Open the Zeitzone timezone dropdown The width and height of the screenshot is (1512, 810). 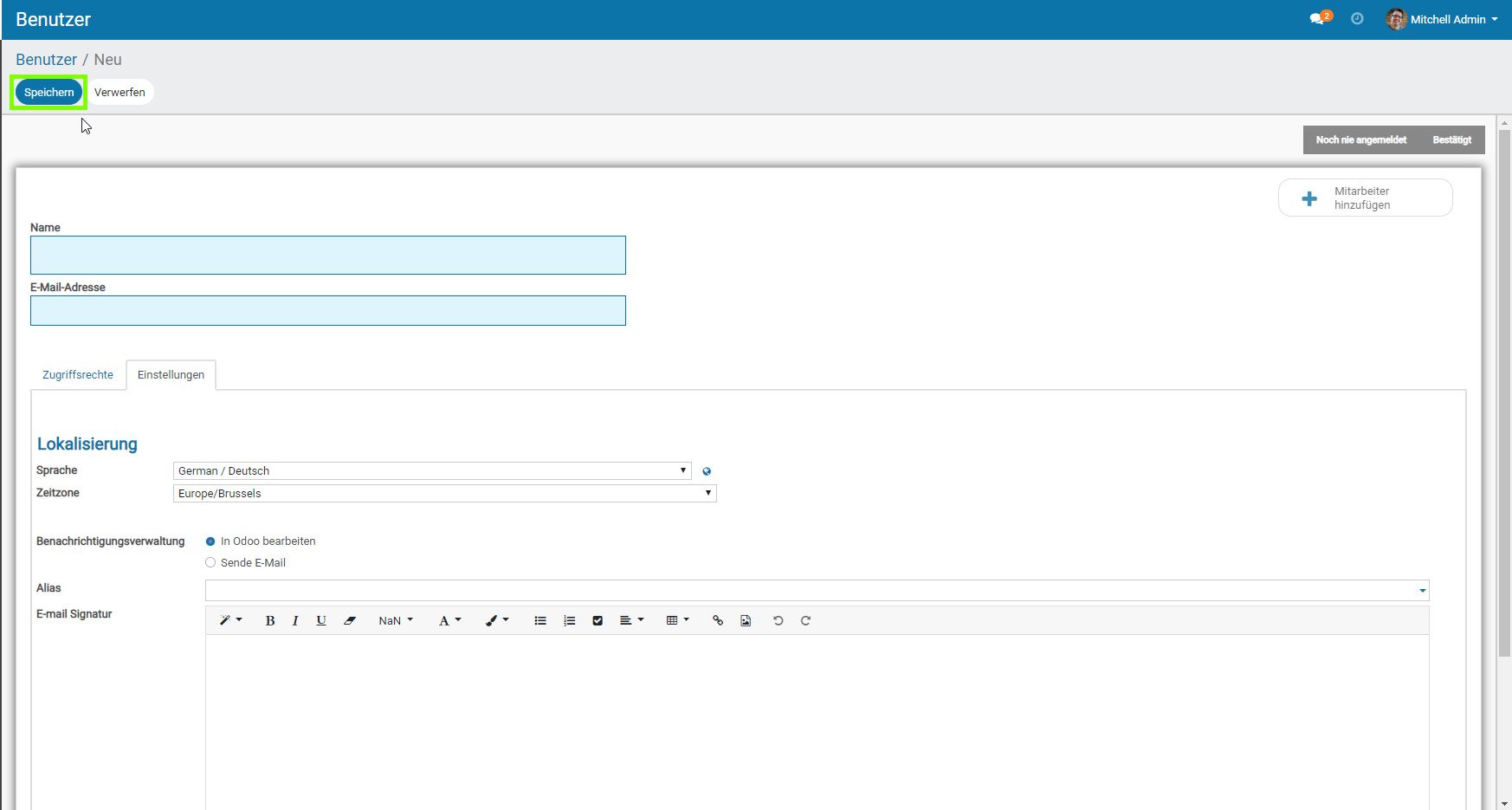pos(444,493)
